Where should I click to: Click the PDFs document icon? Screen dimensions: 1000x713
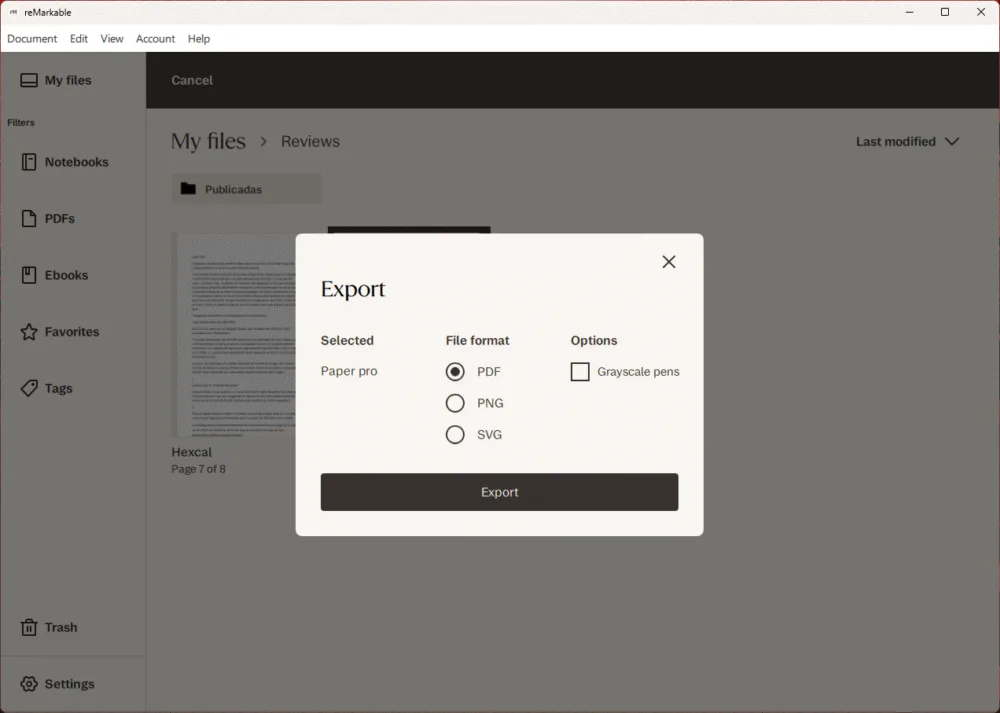[29, 219]
